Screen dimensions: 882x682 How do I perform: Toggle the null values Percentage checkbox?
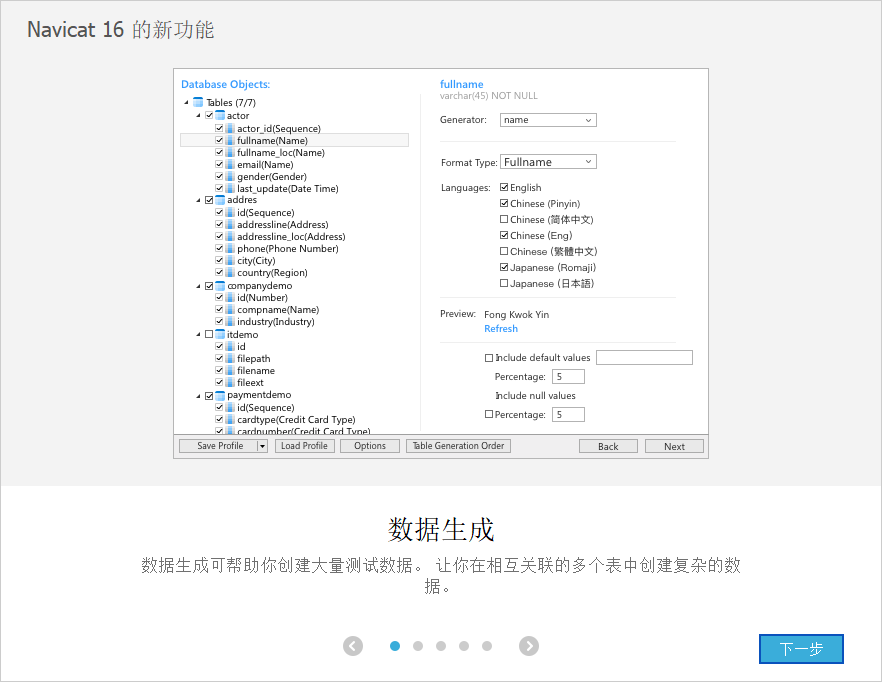[489, 414]
